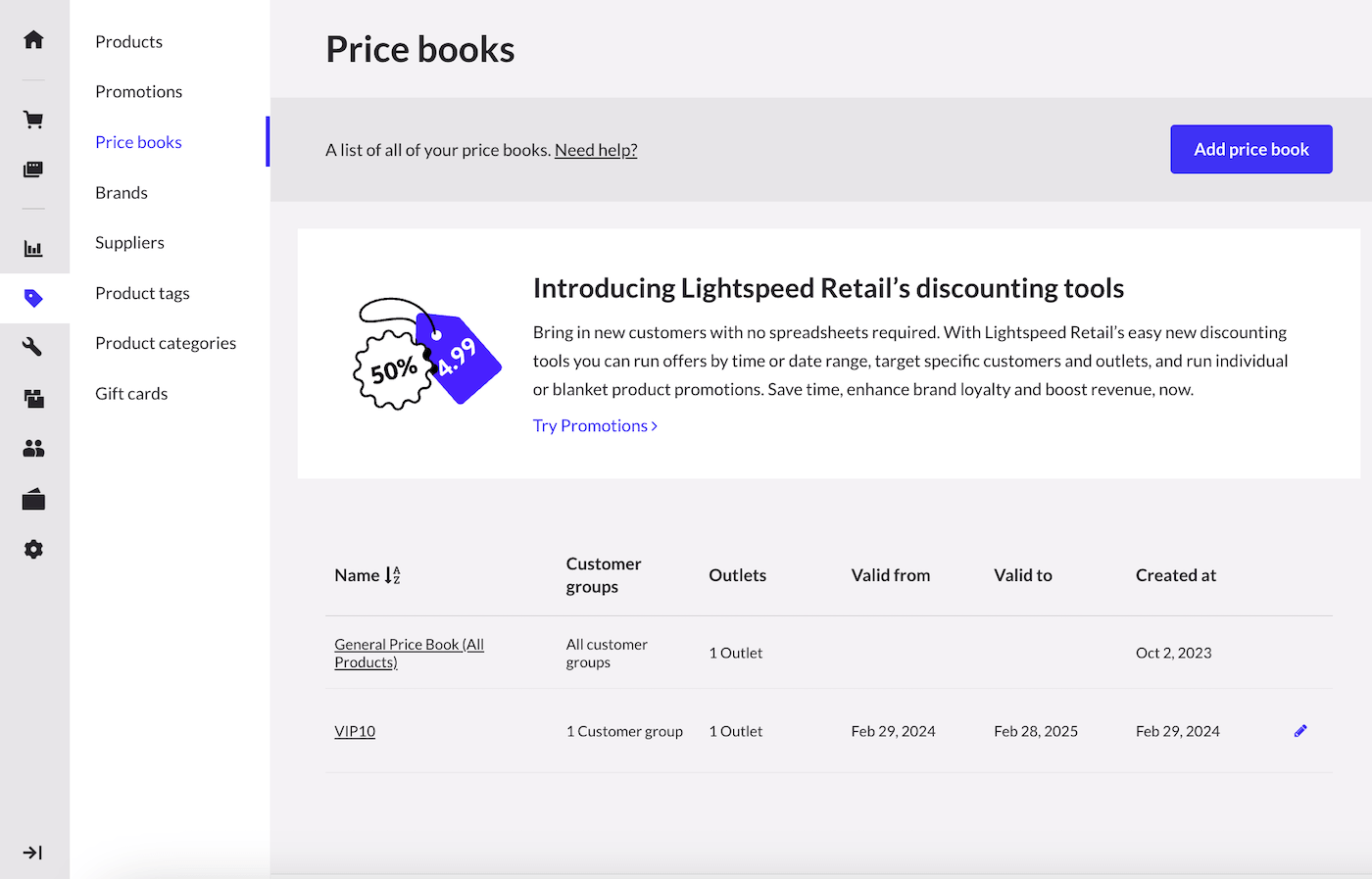Screen dimensions: 1372x879
Task: Open the Reporting bar-chart icon
Action: (x=33, y=248)
